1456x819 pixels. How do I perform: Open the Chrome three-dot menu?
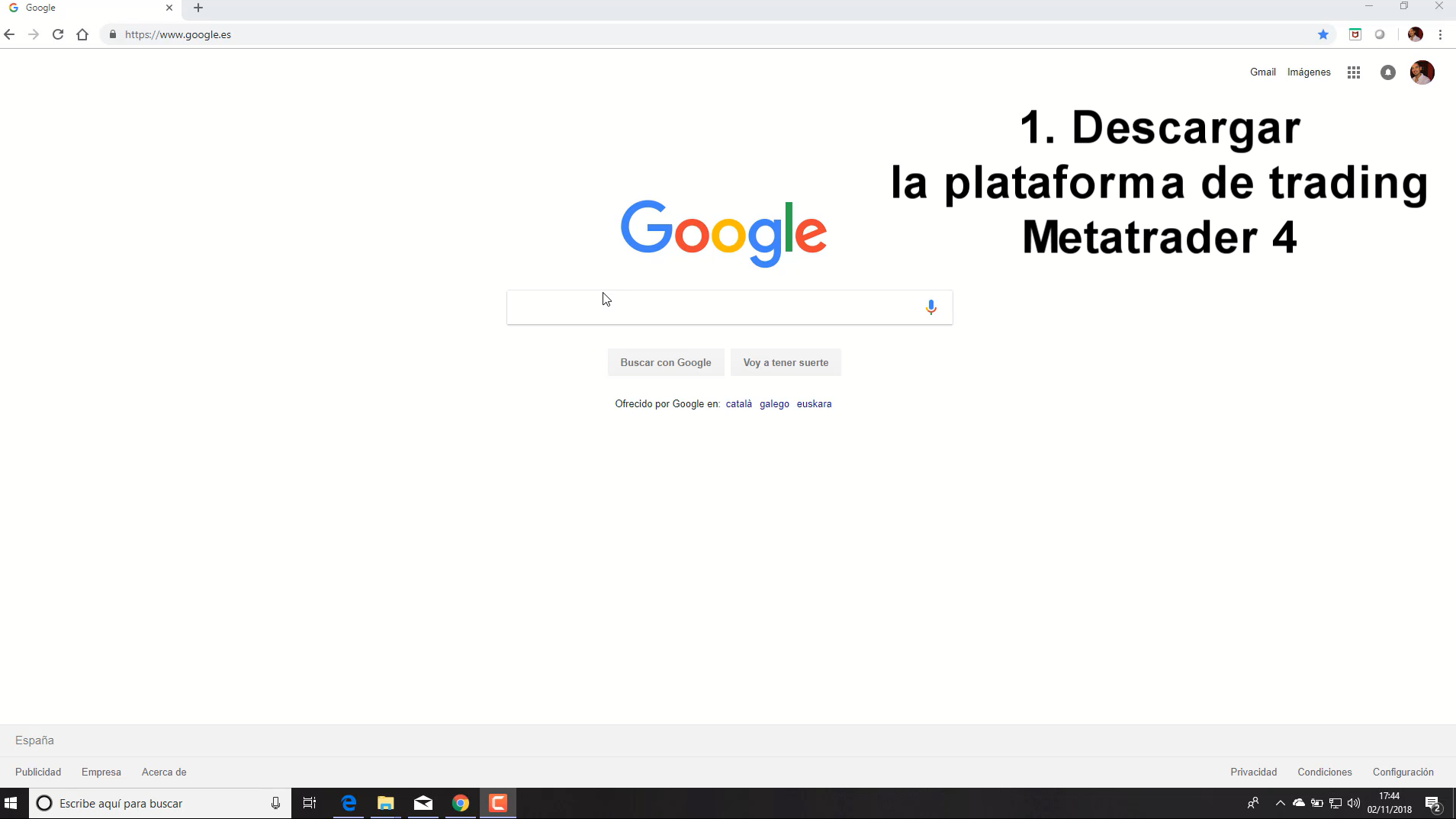click(x=1440, y=34)
